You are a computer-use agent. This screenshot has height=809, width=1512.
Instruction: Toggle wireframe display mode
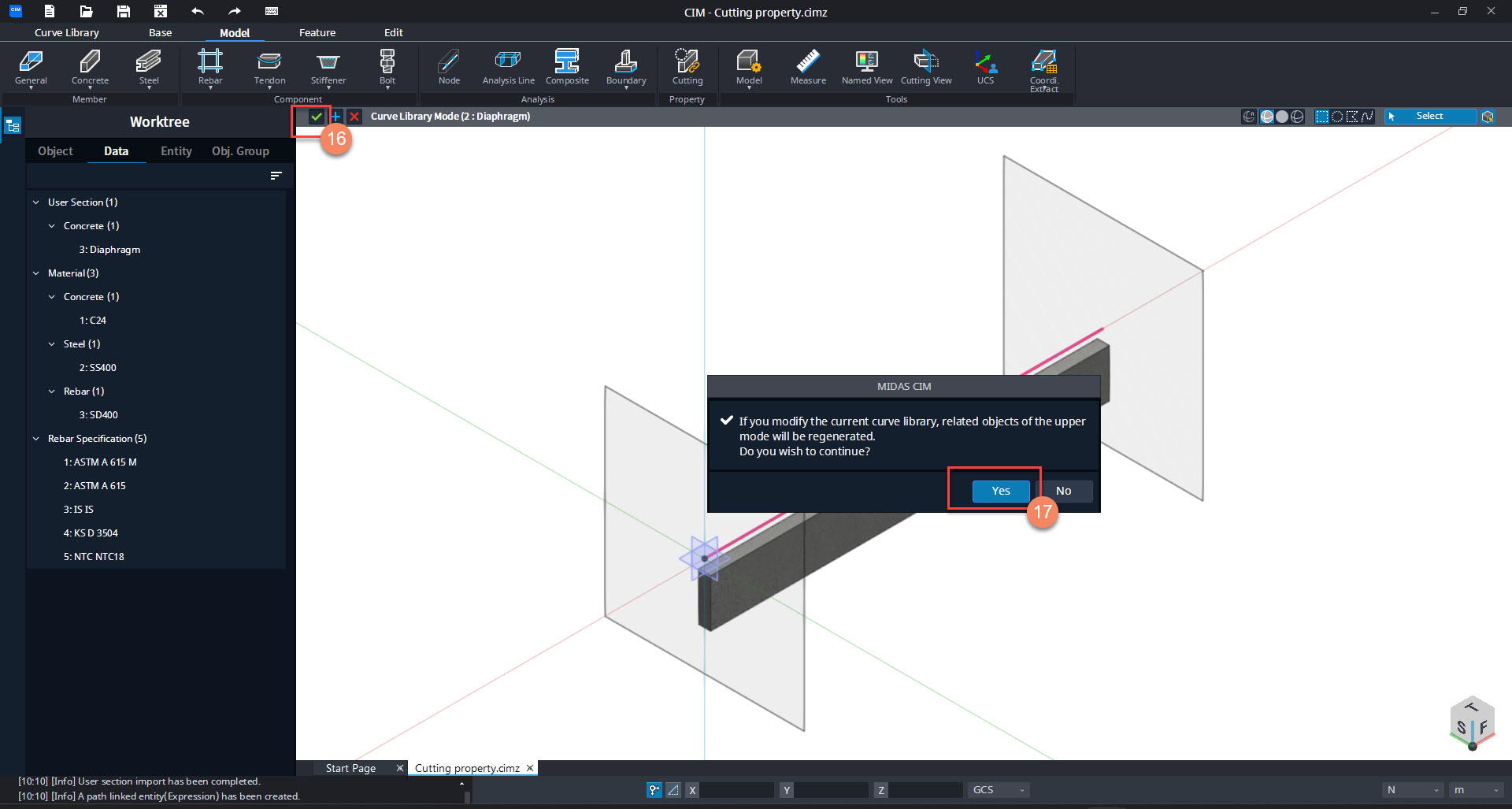click(x=1297, y=117)
